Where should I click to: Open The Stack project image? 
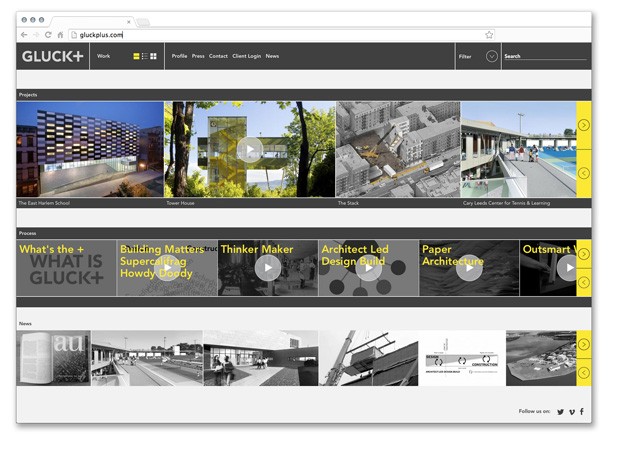coord(398,149)
